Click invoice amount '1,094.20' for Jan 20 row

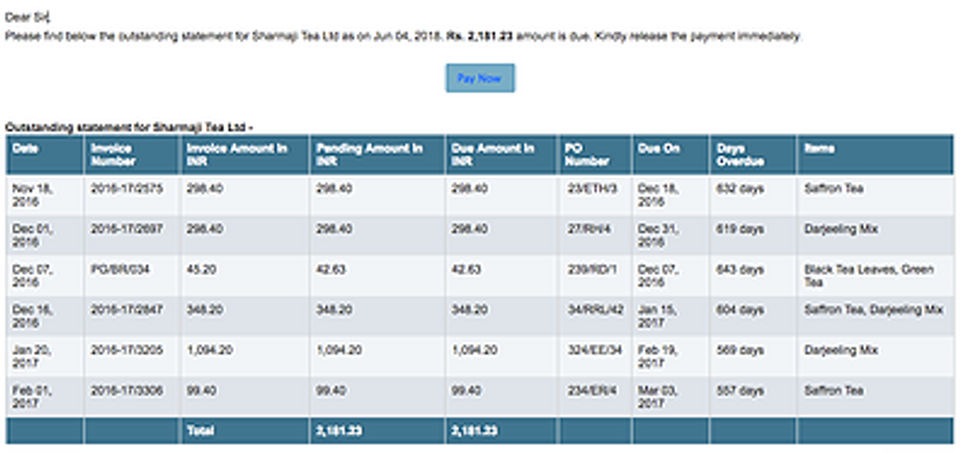tap(209, 351)
